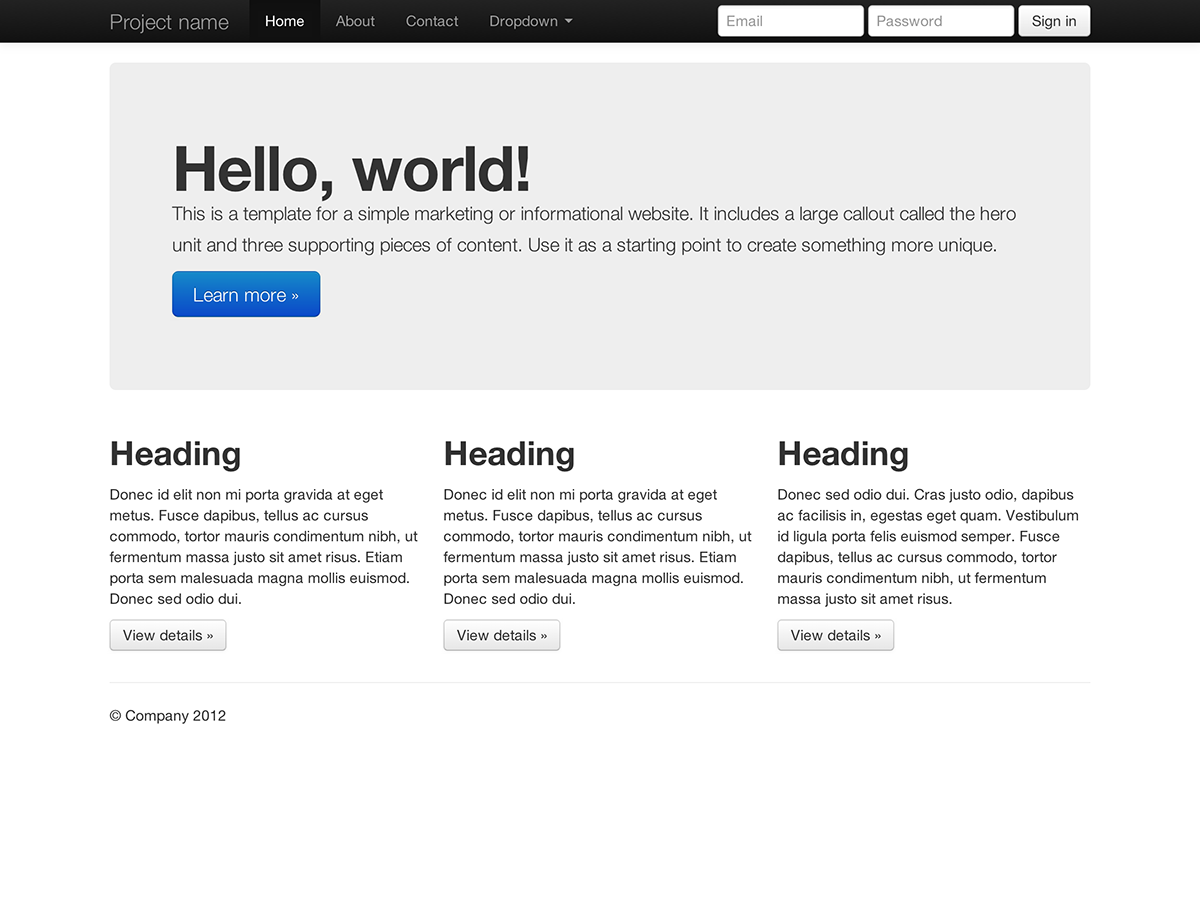Click View details in the middle column
Screen dimensions: 1200x900
(501, 635)
